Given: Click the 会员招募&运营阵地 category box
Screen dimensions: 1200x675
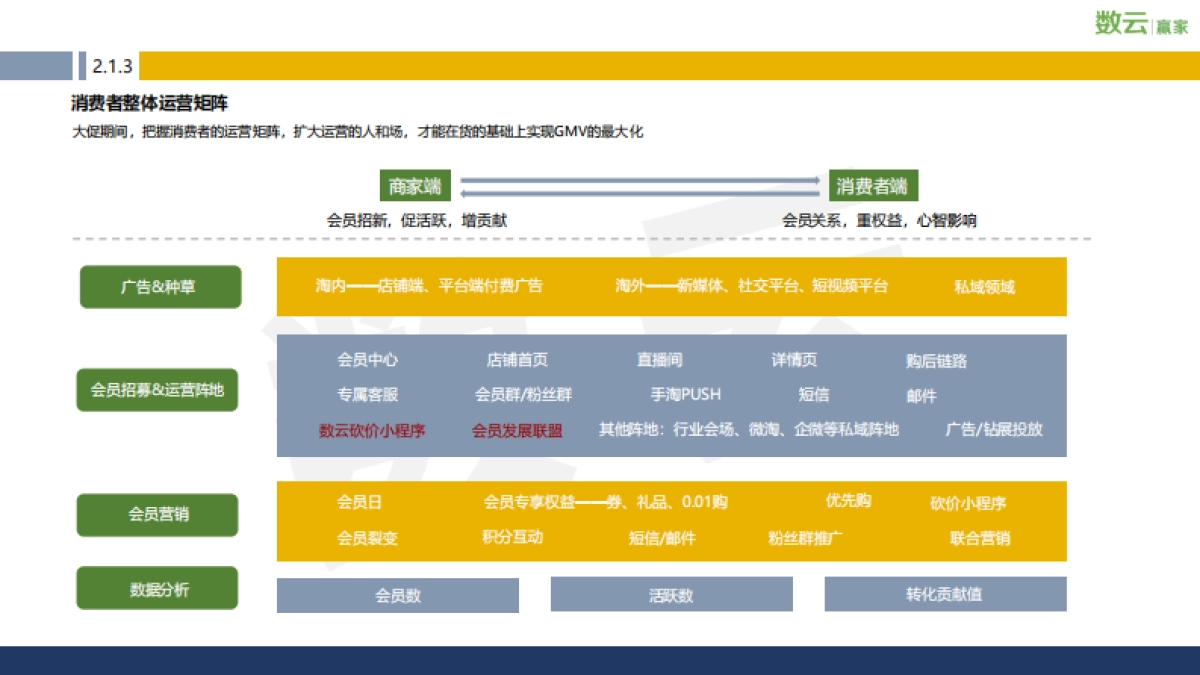Looking at the screenshot, I should tap(157, 391).
